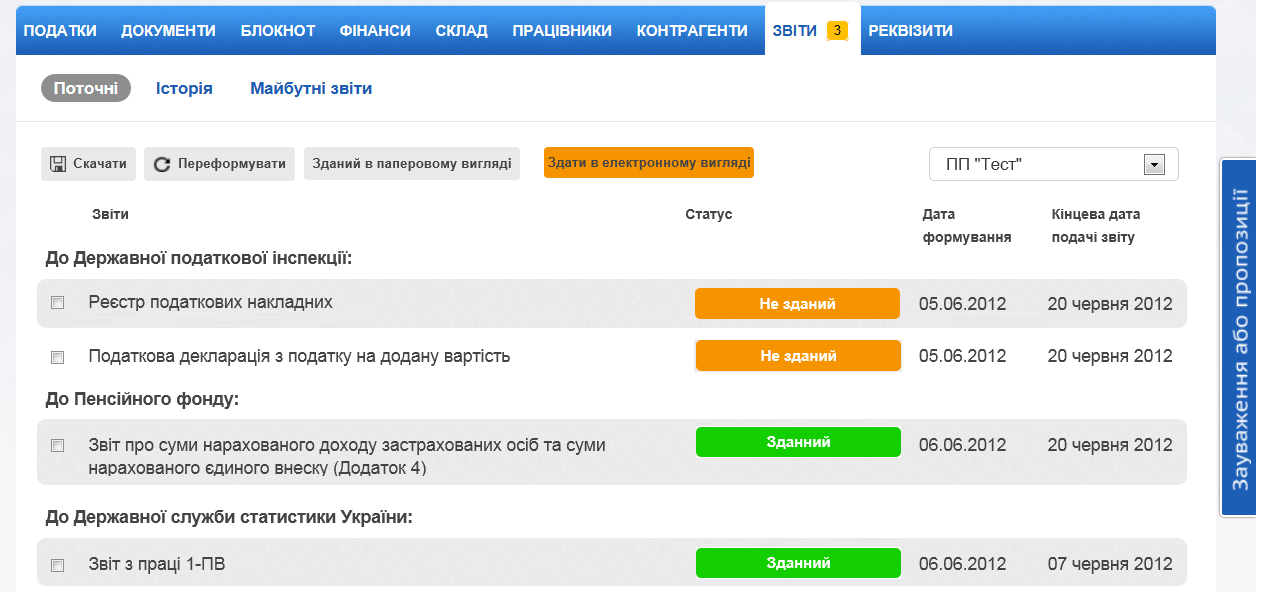
Task: Tick checkbox for Реєстр податкових накладних
Action: (58, 303)
